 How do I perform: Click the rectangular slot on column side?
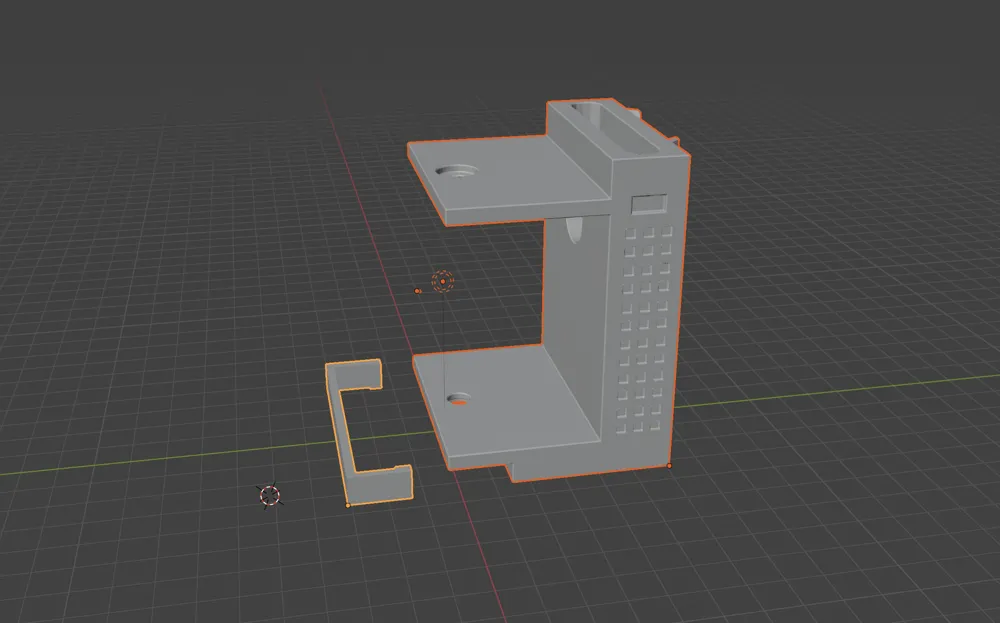[649, 204]
